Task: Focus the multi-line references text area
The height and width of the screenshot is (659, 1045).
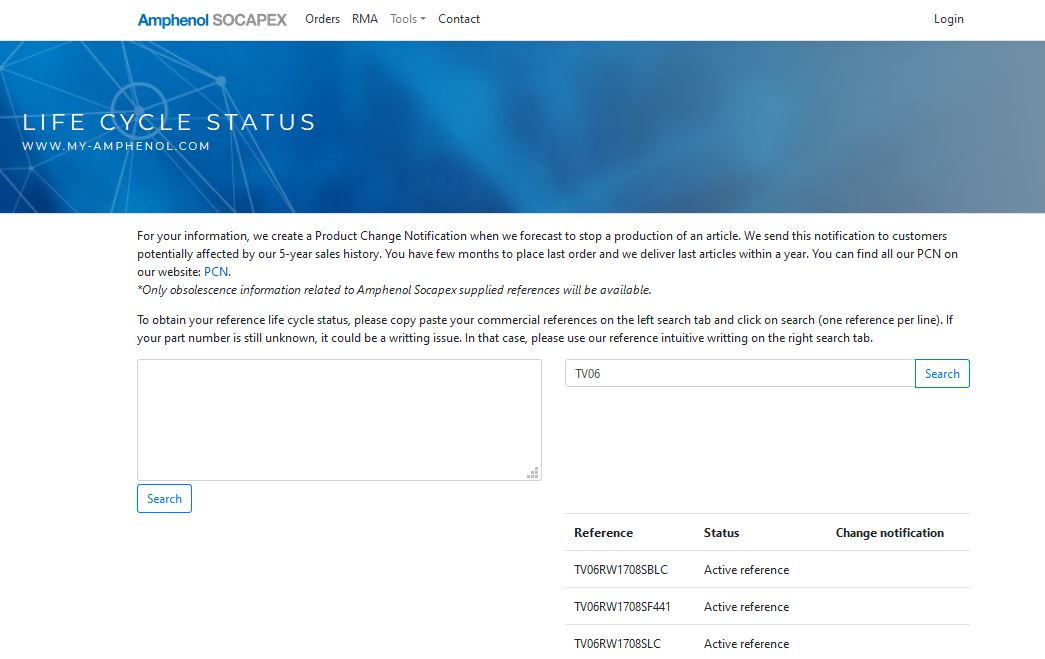Action: (x=339, y=420)
